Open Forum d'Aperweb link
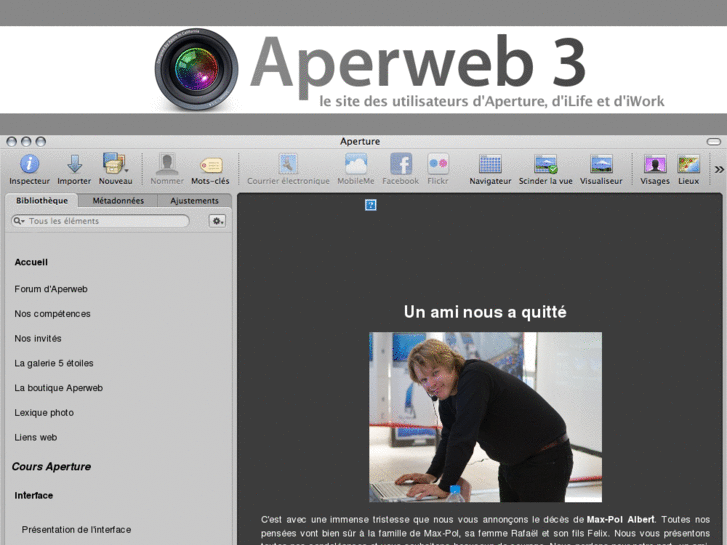 (51, 289)
